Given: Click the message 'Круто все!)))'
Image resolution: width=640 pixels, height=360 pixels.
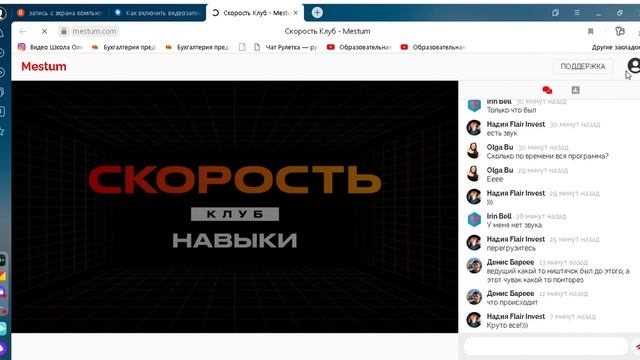Looking at the screenshot, I should 507,325.
